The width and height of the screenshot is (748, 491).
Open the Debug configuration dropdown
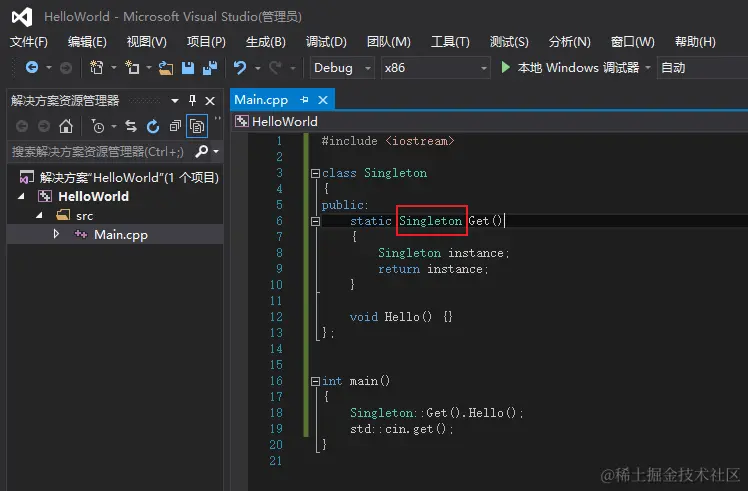coord(343,68)
